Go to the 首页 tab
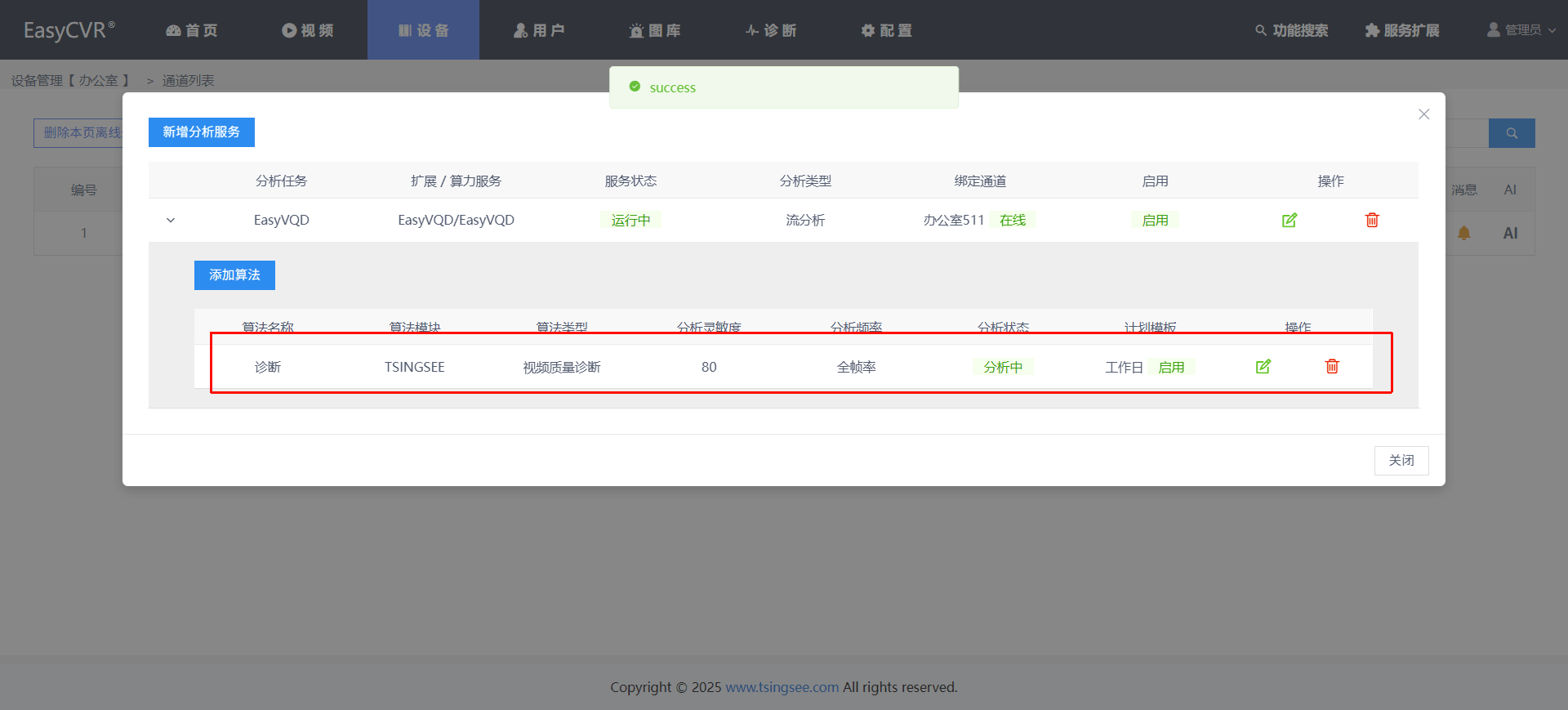The width and height of the screenshot is (1568, 710). (x=192, y=30)
